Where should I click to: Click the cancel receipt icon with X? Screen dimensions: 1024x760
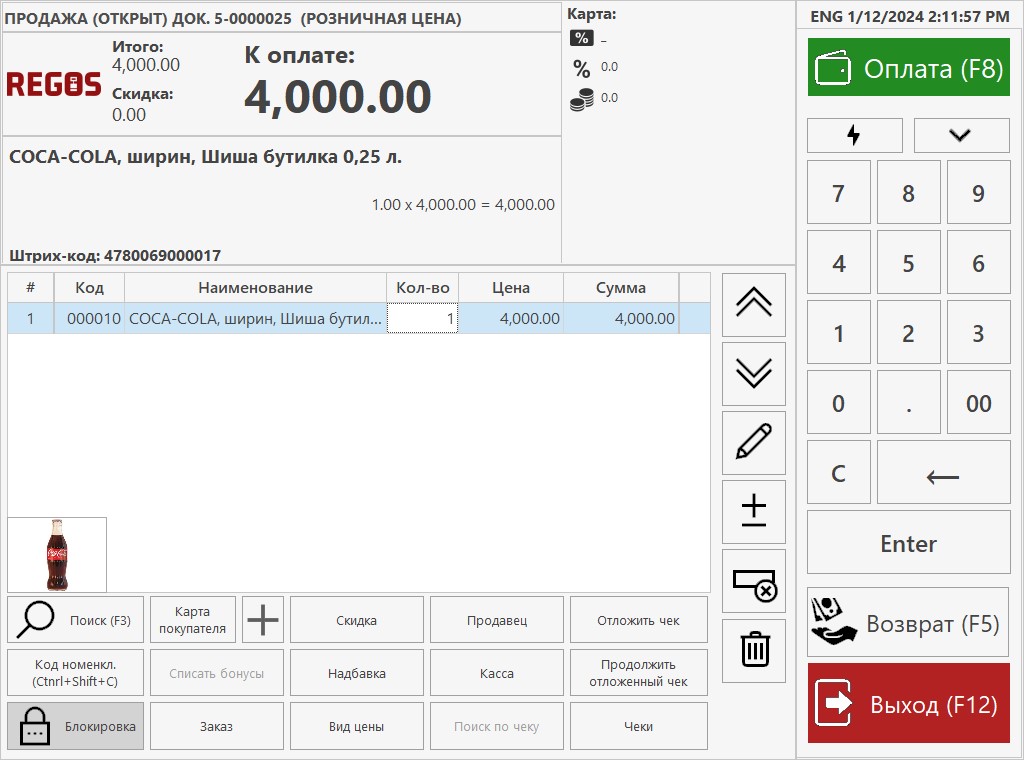[753, 581]
